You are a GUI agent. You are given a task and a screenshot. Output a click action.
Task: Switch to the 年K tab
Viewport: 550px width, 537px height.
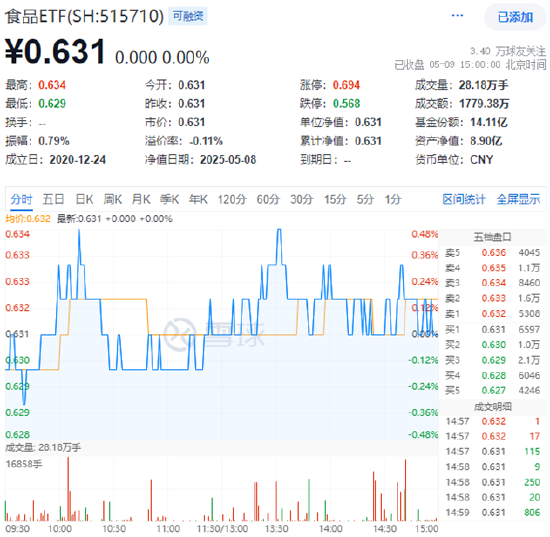198,199
